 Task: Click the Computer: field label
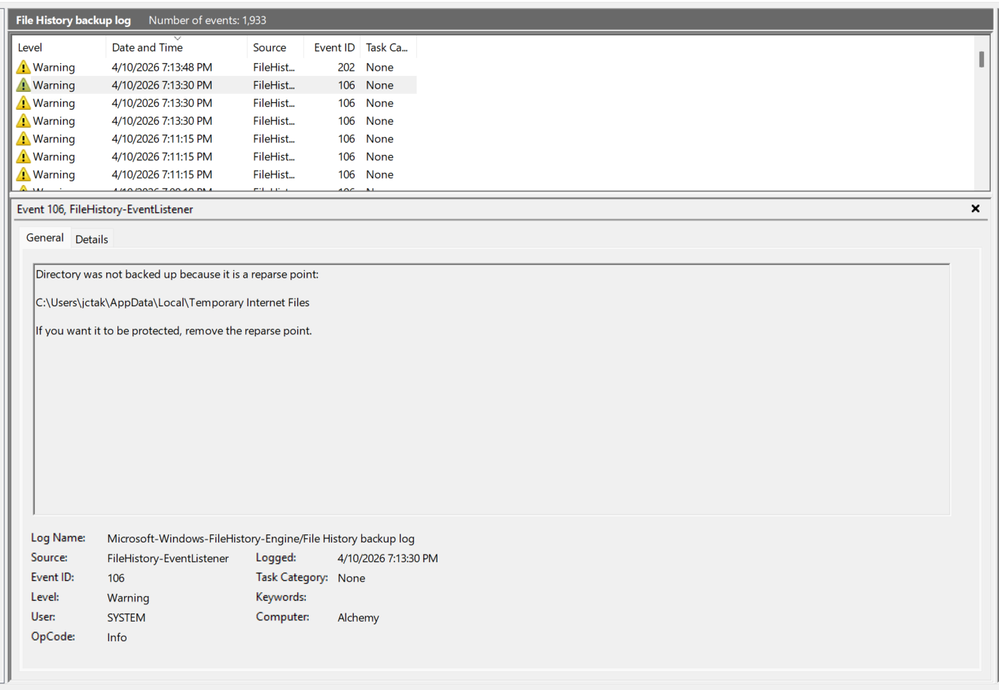pos(282,617)
